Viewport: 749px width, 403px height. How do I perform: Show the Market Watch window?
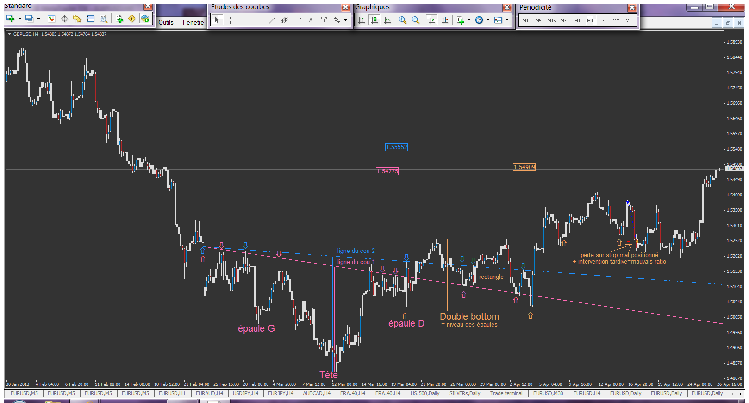(x=51, y=19)
